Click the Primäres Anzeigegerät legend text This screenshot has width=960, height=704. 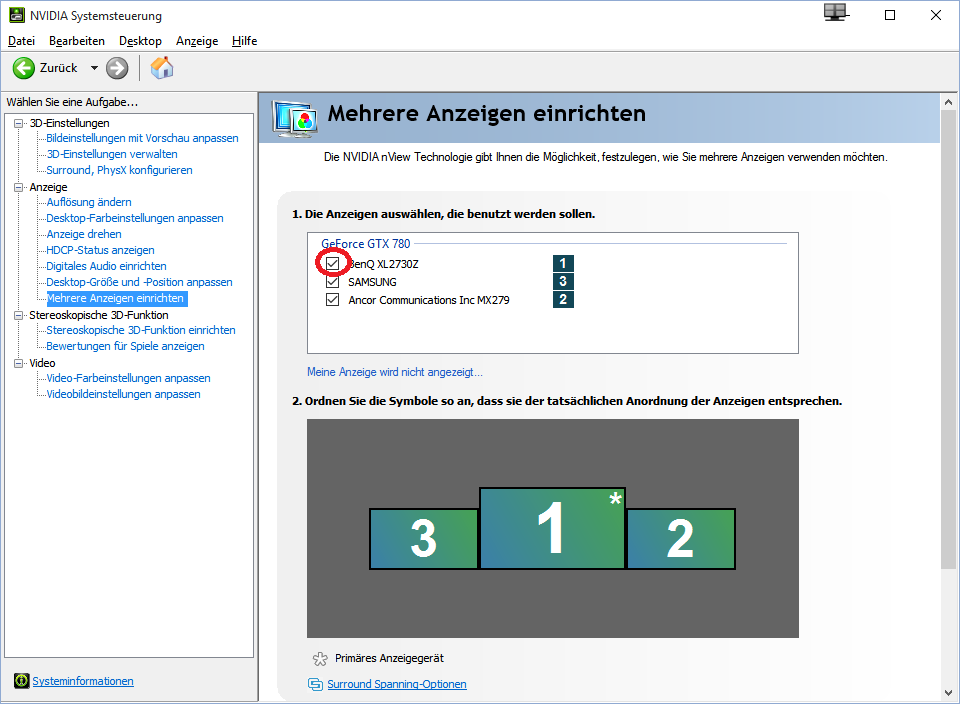click(x=389, y=659)
